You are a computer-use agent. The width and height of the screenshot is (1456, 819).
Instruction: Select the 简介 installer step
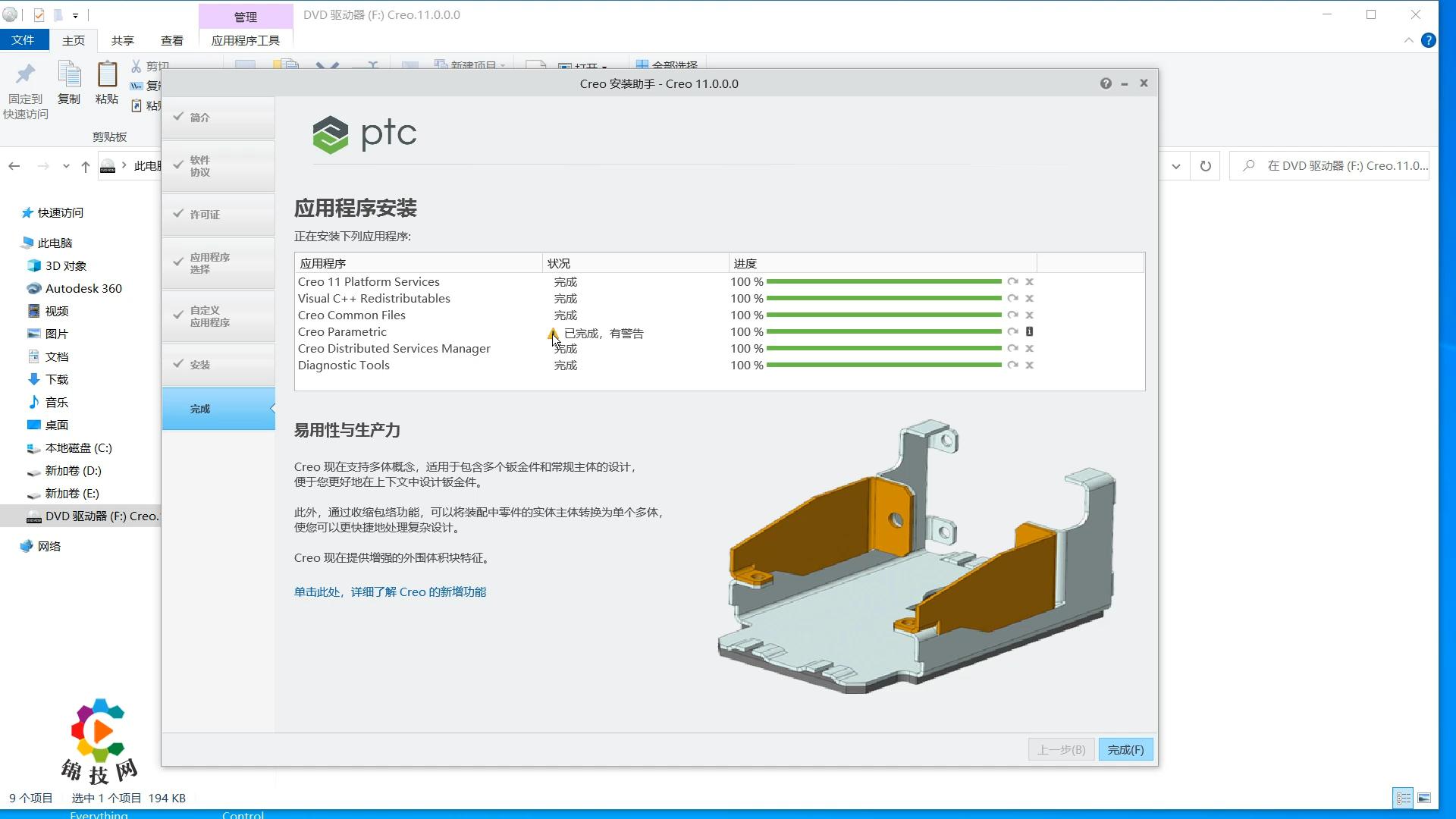point(218,118)
